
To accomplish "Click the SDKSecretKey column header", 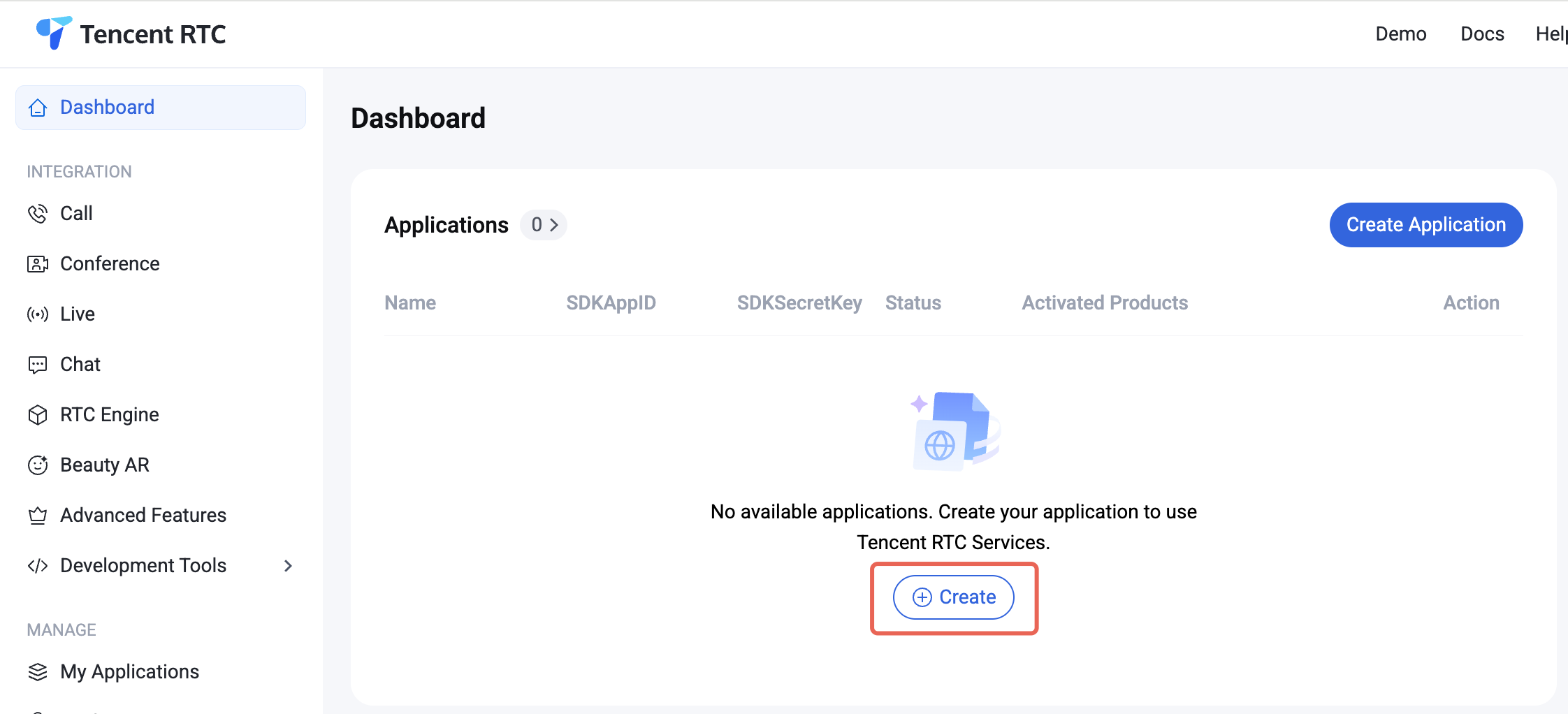I will coord(799,303).
